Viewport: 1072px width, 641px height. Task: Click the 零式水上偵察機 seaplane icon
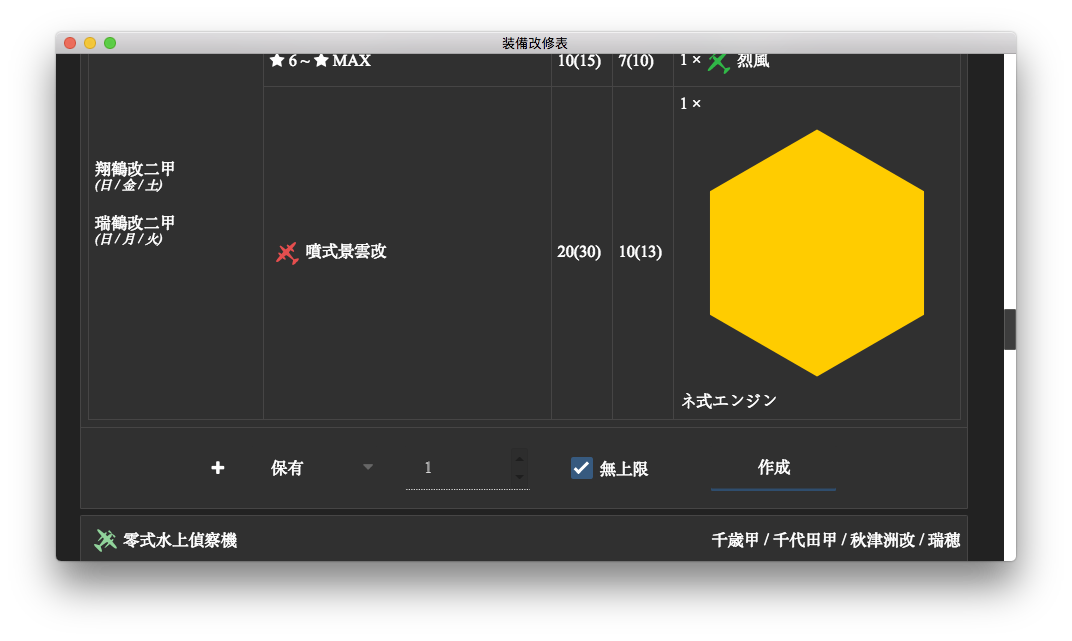coord(105,540)
